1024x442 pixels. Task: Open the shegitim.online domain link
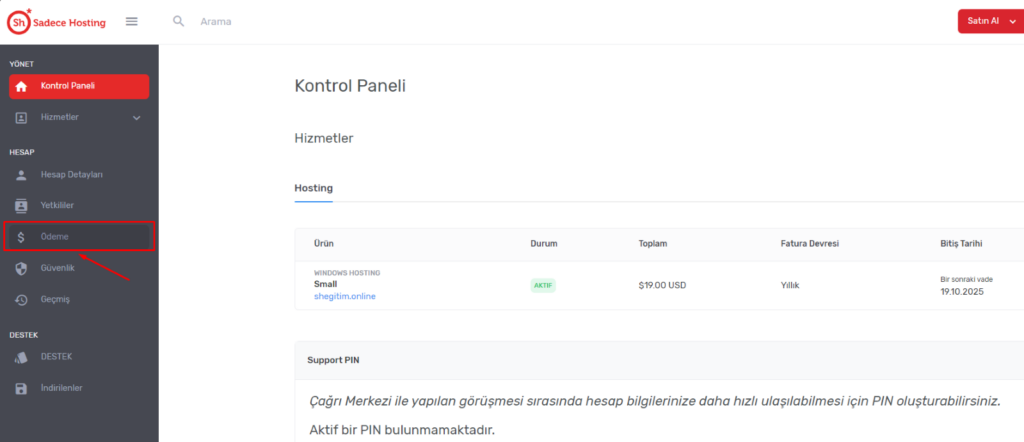[x=345, y=296]
